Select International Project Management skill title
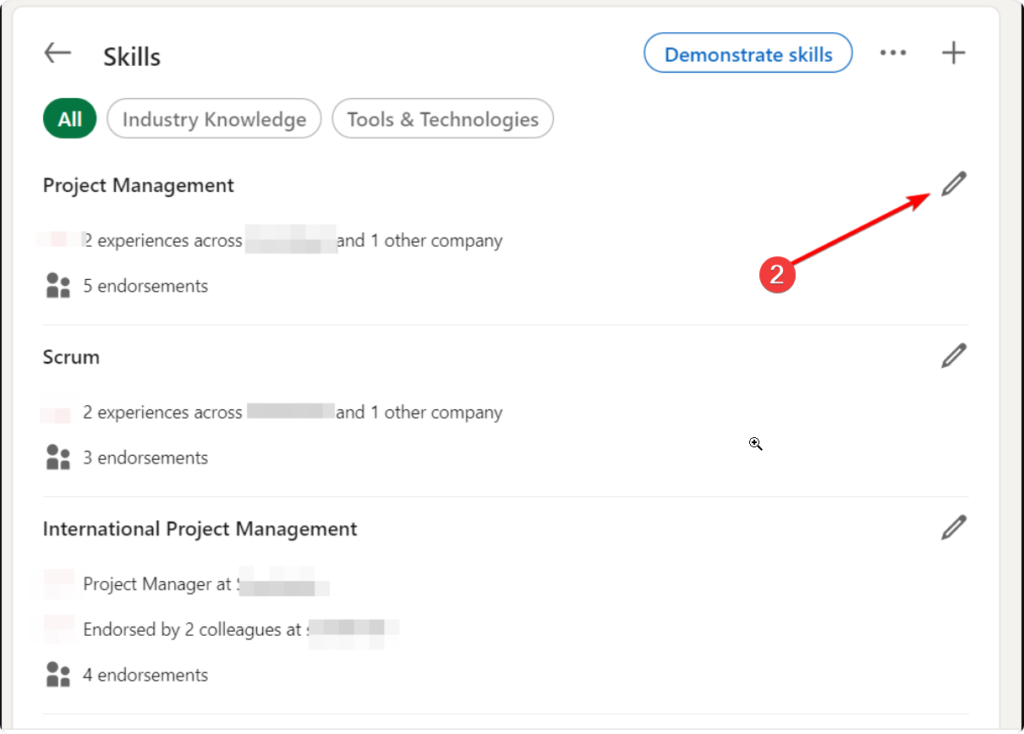1024x734 pixels. (x=199, y=529)
